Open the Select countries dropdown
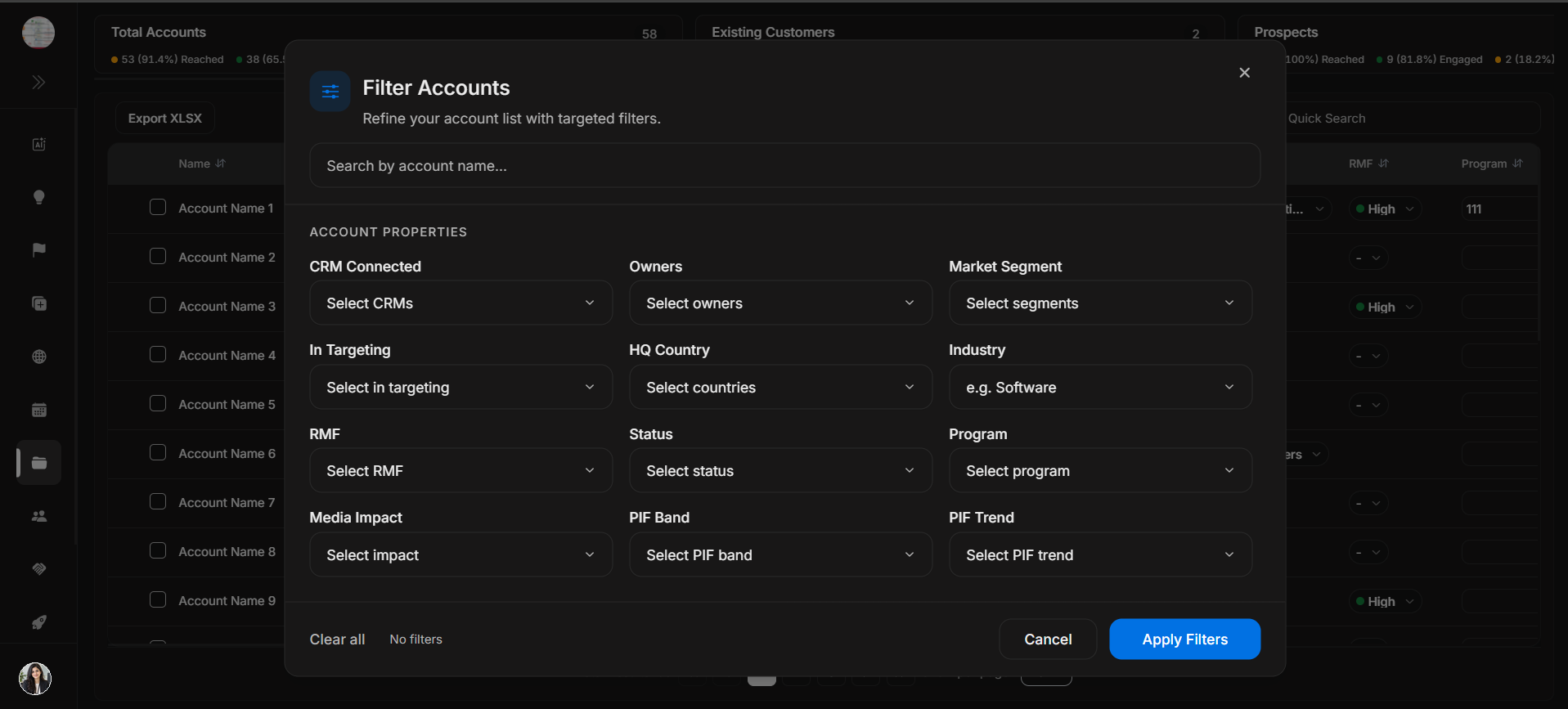 point(781,388)
